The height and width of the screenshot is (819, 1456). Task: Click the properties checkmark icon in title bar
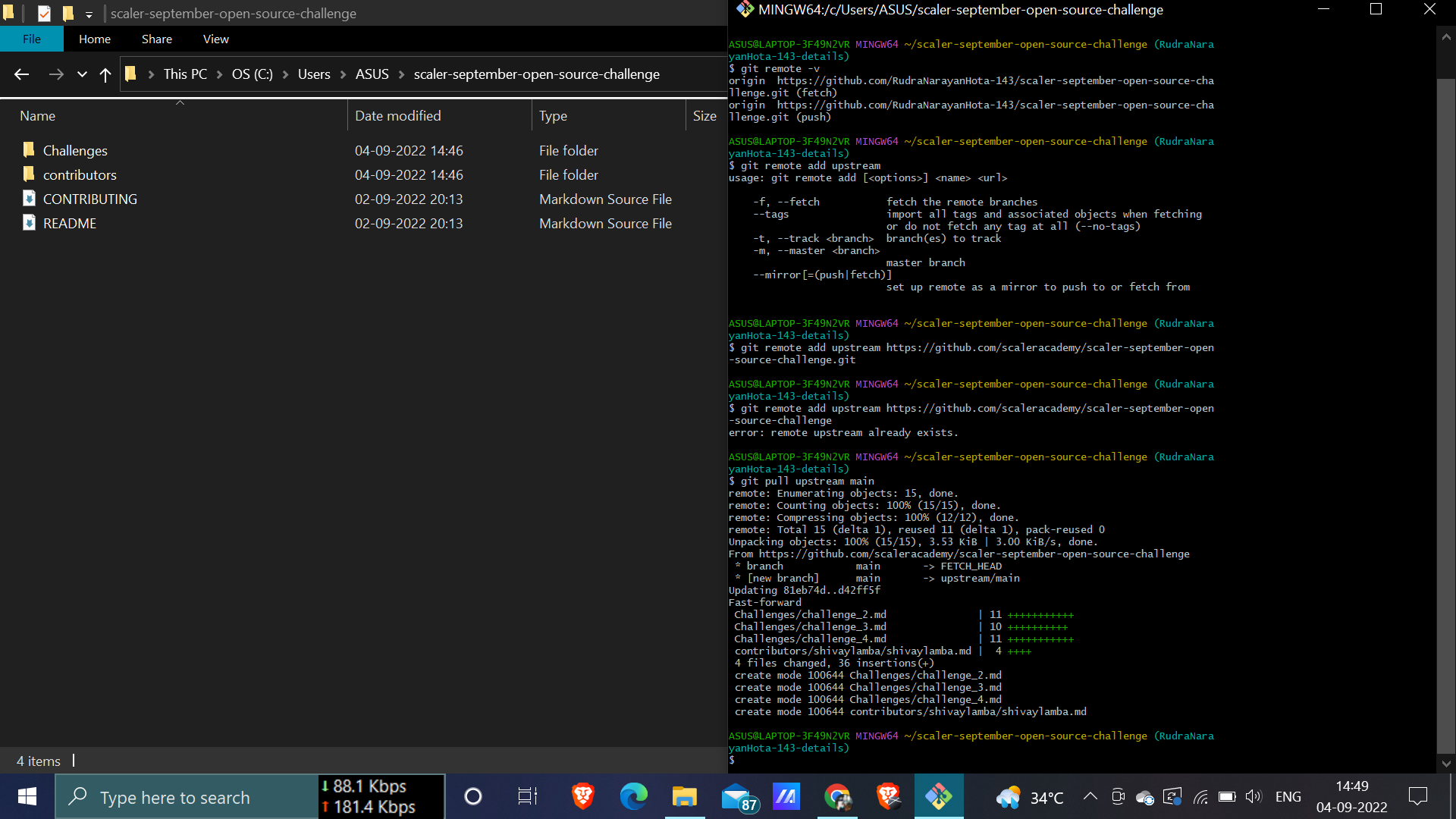click(44, 14)
